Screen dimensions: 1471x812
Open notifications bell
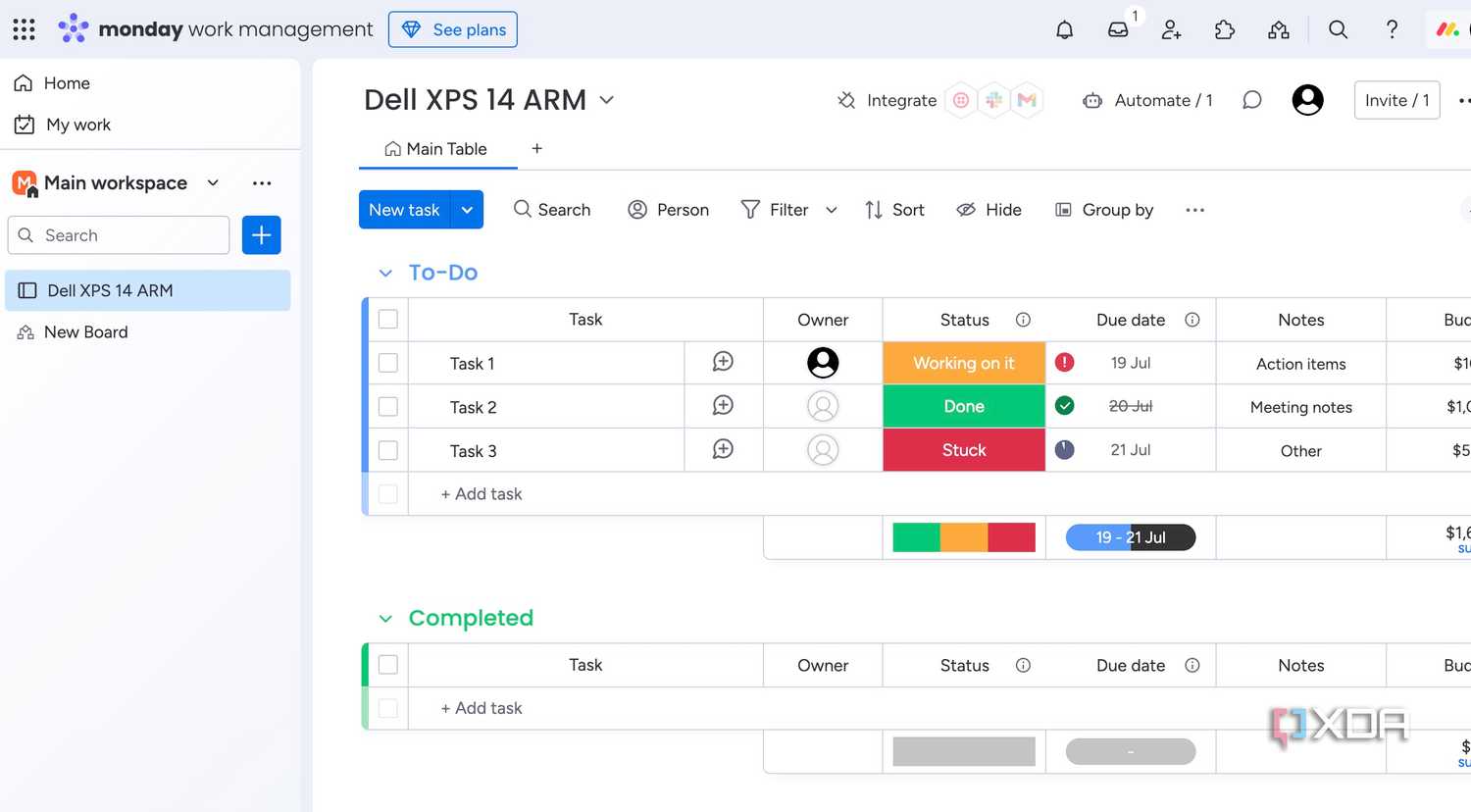pos(1064,29)
